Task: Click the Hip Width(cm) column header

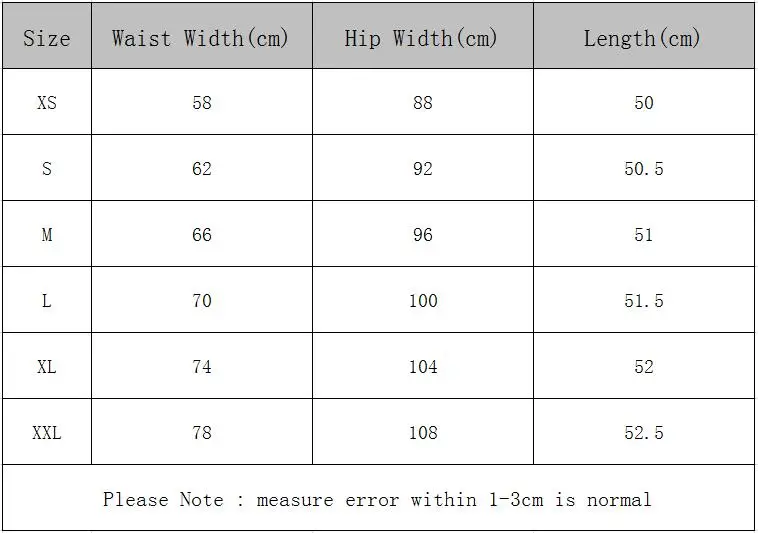Action: point(421,39)
